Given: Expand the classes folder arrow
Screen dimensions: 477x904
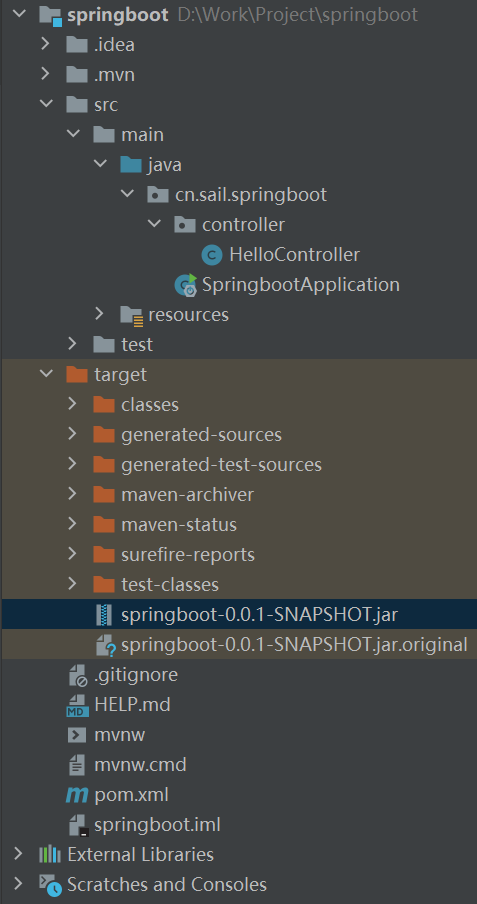Looking at the screenshot, I should [x=73, y=404].
